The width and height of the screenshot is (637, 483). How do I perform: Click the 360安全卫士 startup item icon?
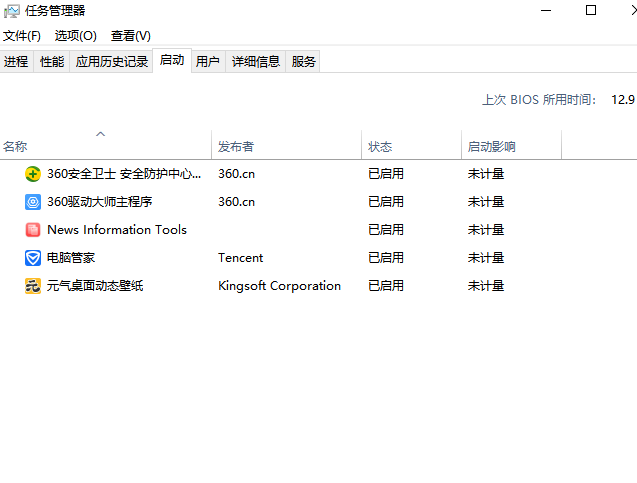point(33,174)
